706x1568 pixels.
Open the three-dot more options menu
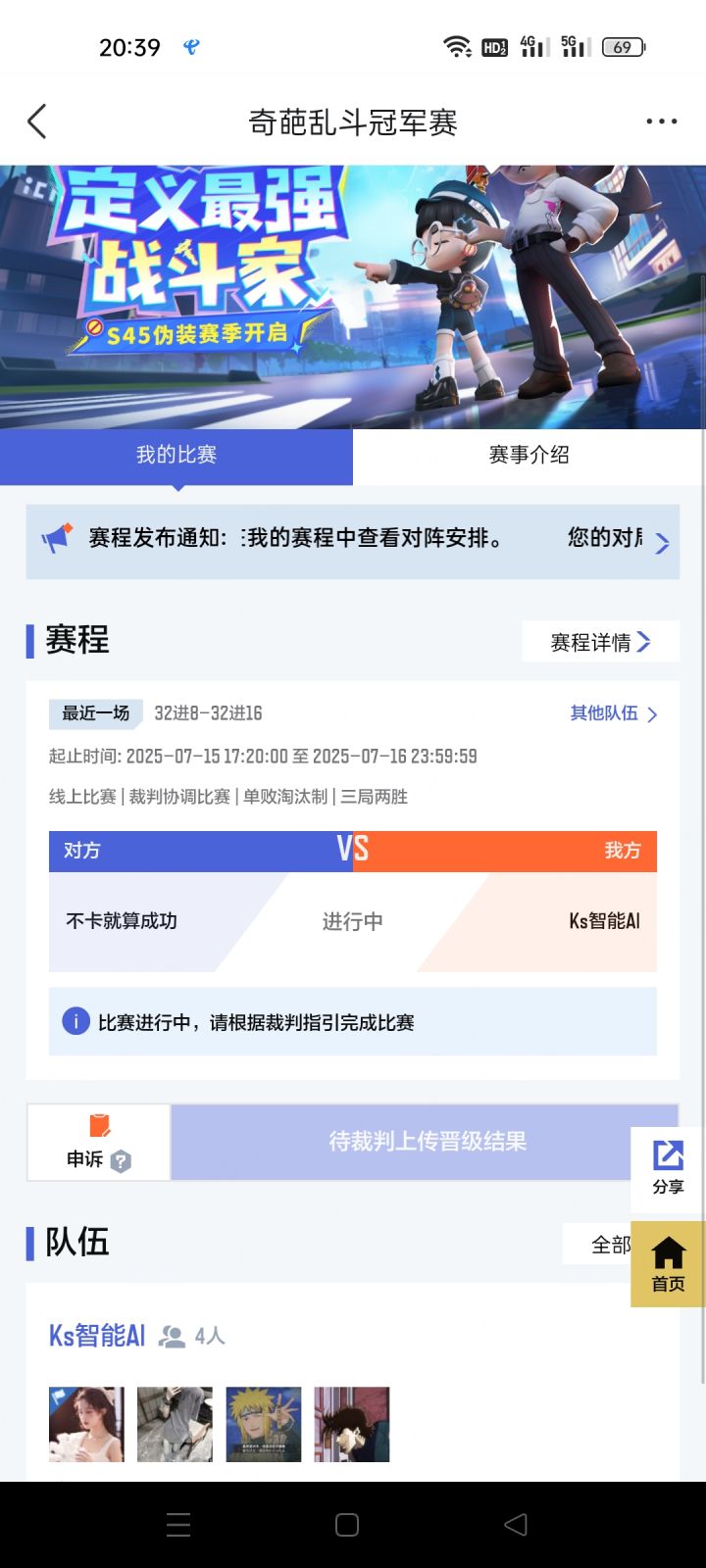coord(661,122)
